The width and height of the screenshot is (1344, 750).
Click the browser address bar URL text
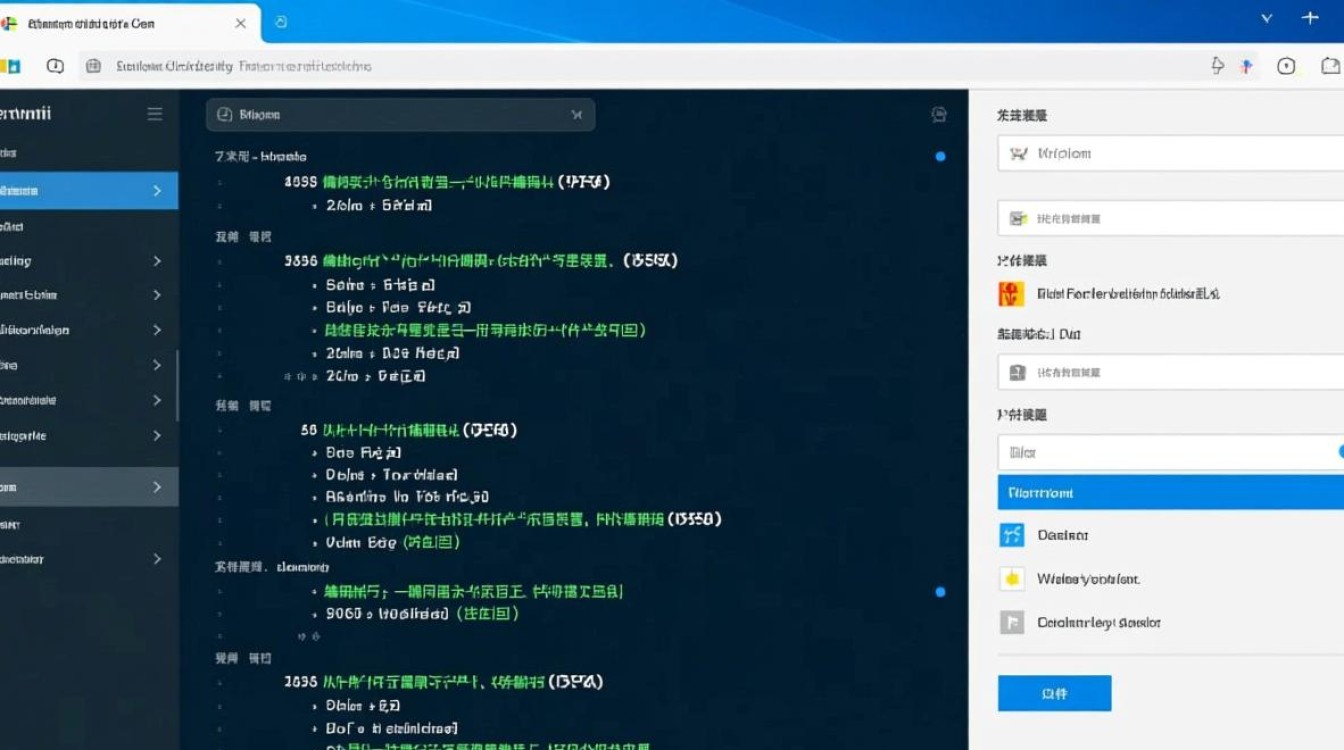coord(244,66)
